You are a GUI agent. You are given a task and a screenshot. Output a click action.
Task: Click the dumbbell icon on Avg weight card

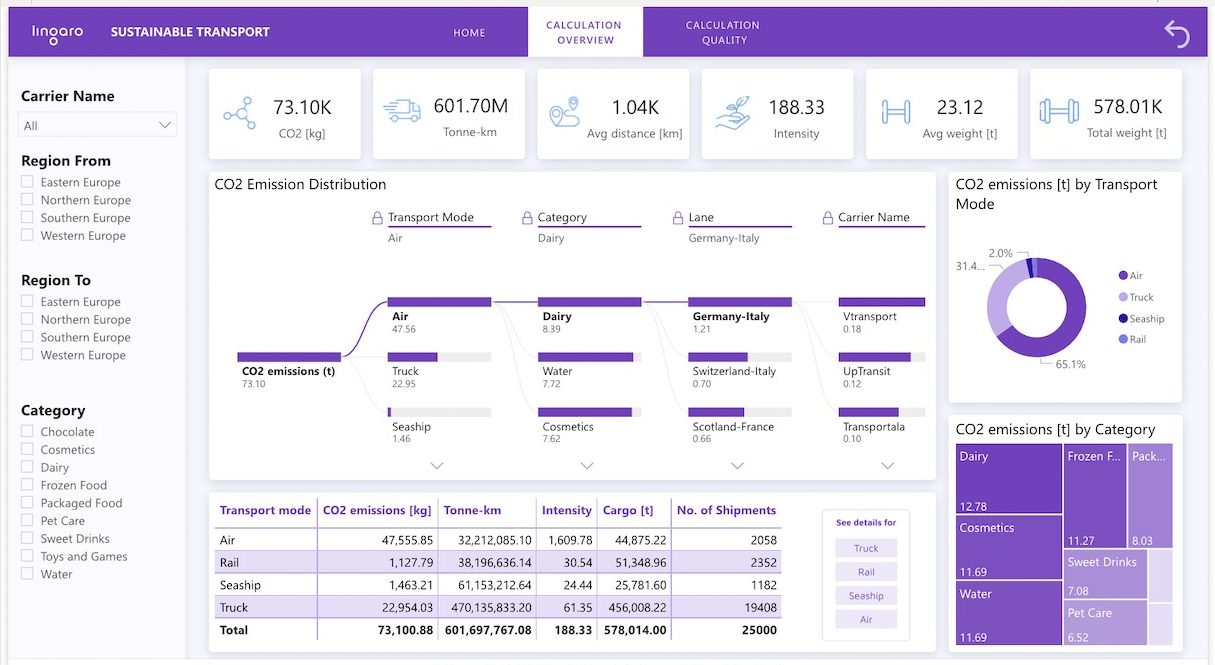tap(896, 111)
